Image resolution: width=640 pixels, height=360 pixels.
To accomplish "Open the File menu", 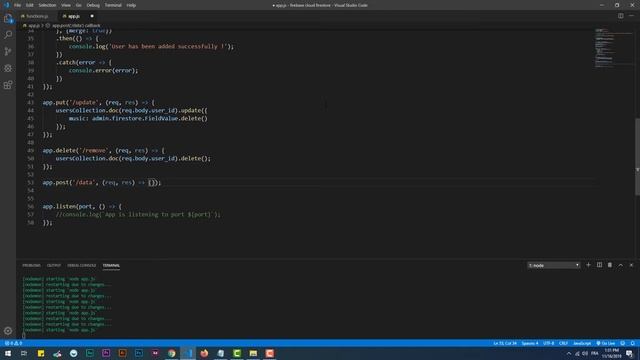I will [17, 5].
